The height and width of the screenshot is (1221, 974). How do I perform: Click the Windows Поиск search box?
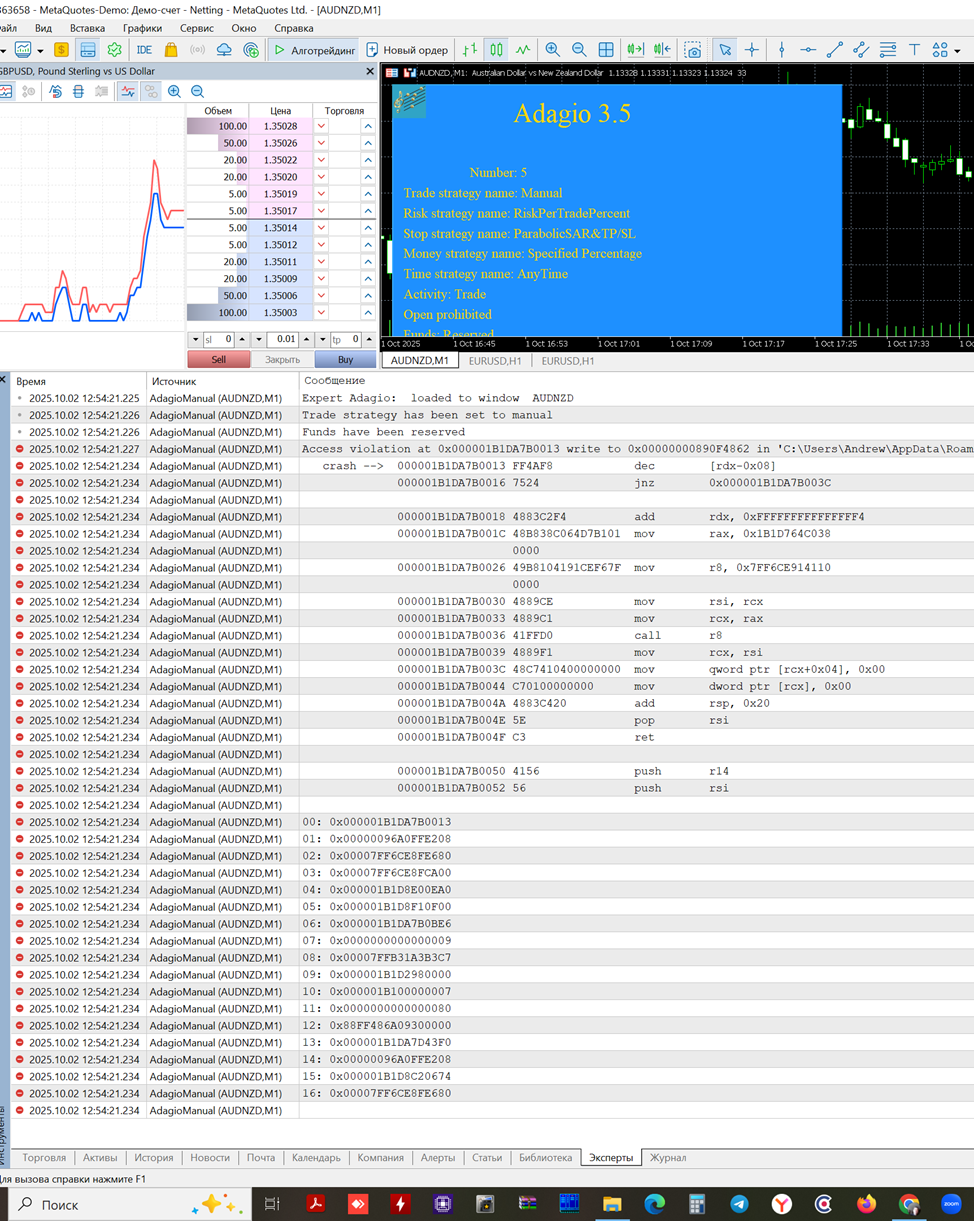click(x=130, y=1204)
